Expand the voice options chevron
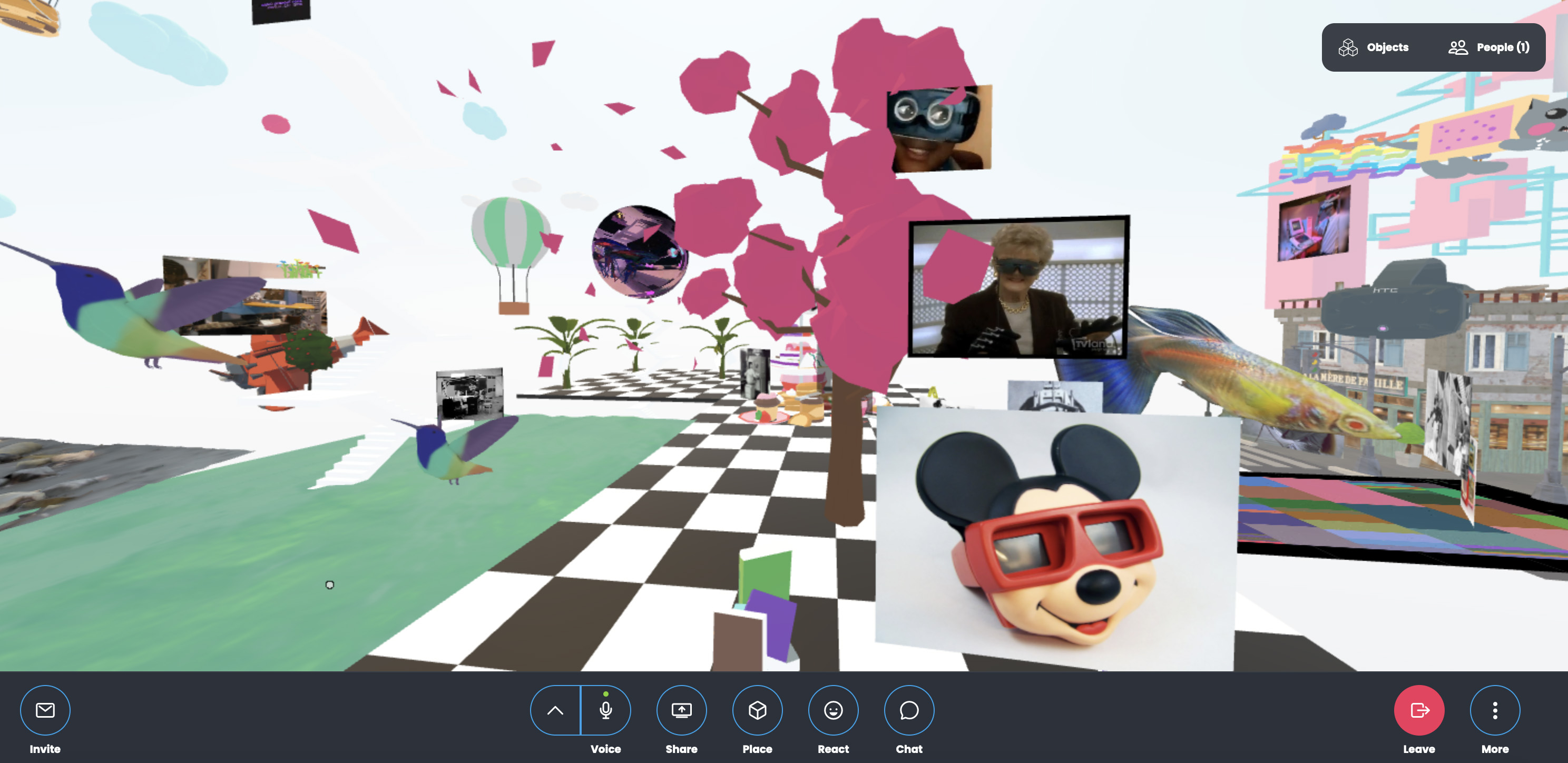This screenshot has height=763, width=1568. [x=555, y=710]
